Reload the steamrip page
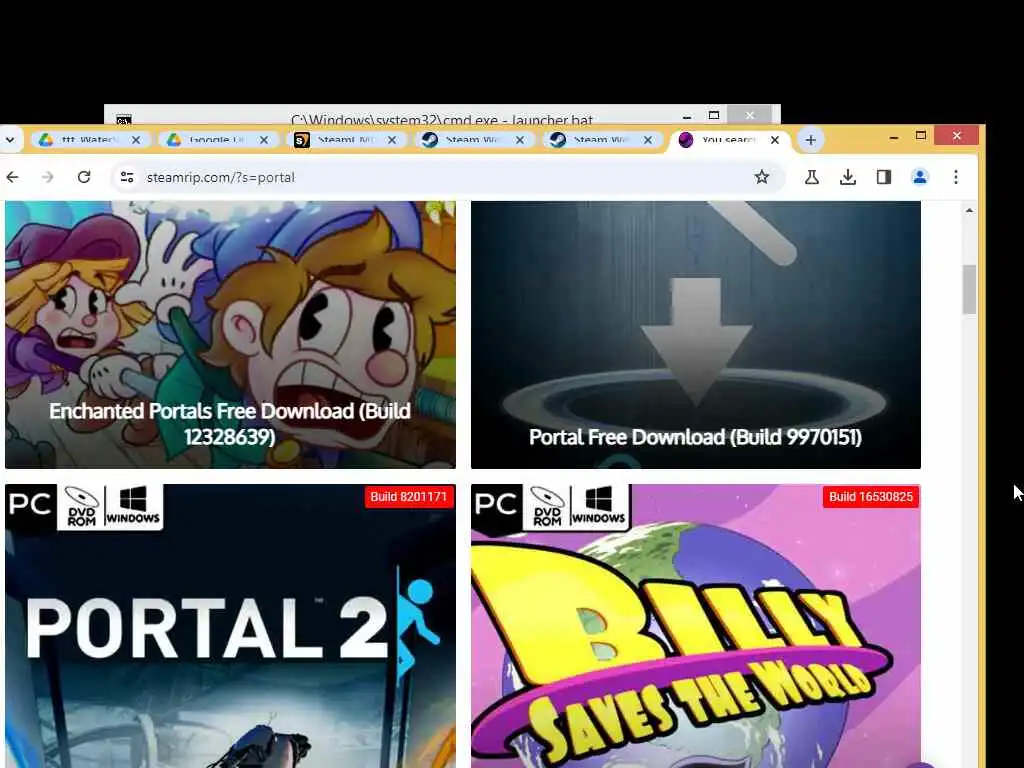 [x=84, y=177]
